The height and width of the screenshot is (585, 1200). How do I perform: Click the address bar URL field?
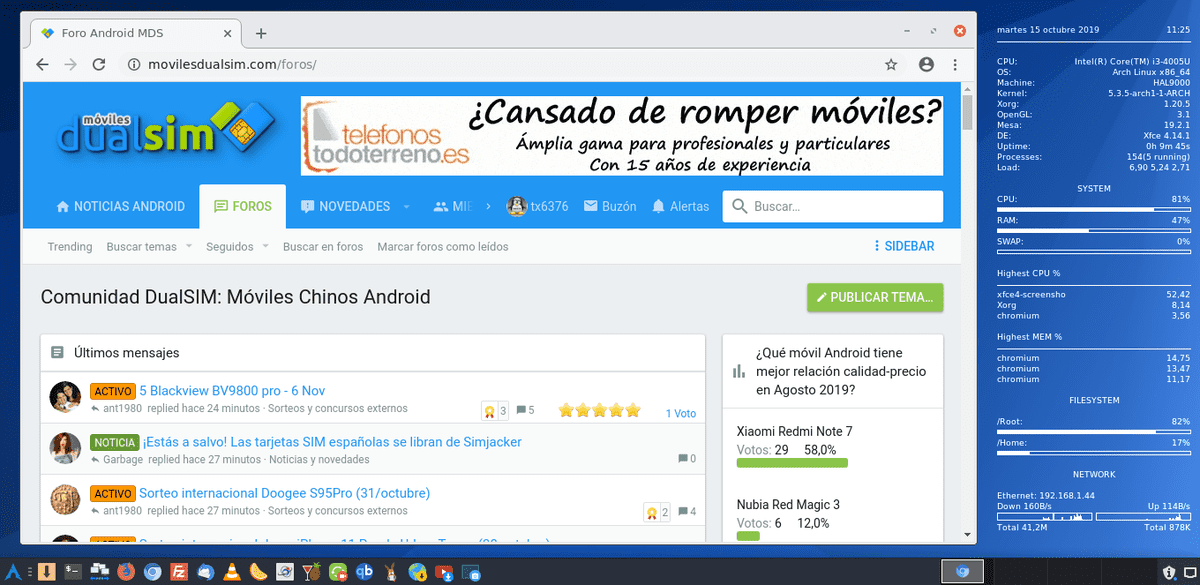[x=500, y=64]
